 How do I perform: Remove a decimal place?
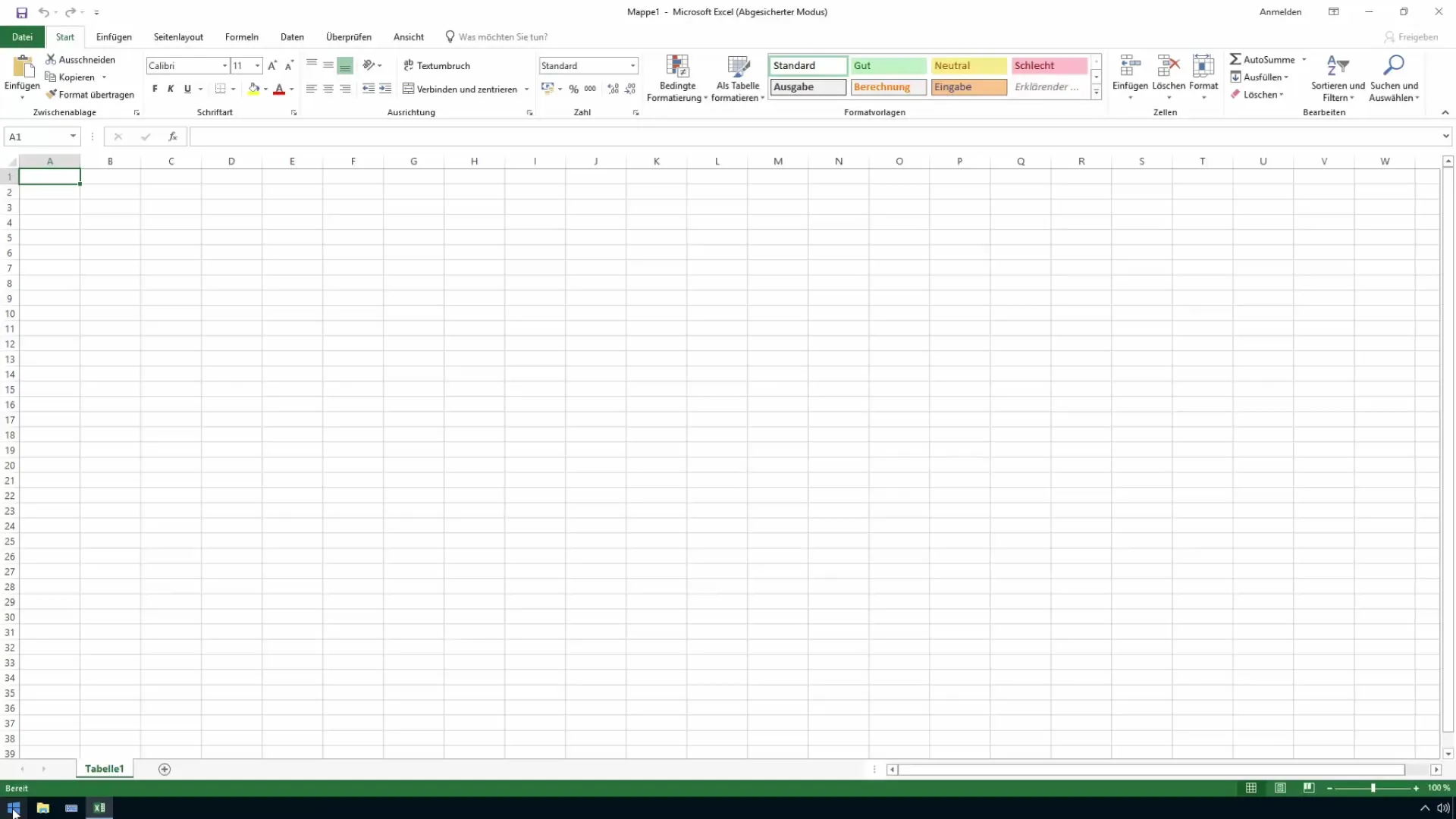click(x=630, y=89)
